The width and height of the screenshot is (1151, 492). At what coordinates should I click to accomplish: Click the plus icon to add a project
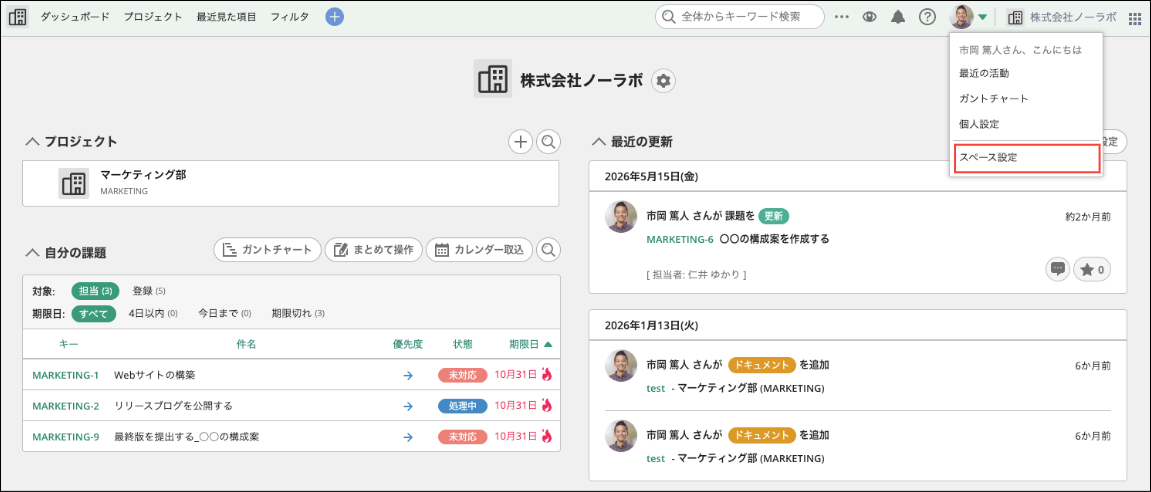pos(520,142)
